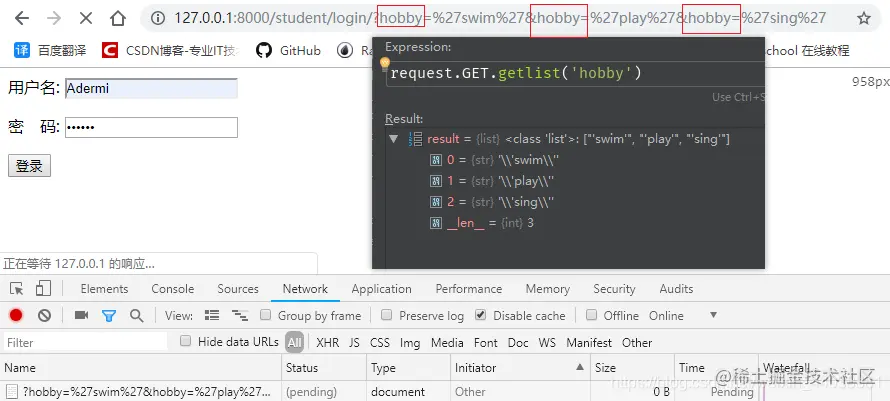Activate DevTools inspect element picker icon
The image size is (890, 401).
coord(17,289)
